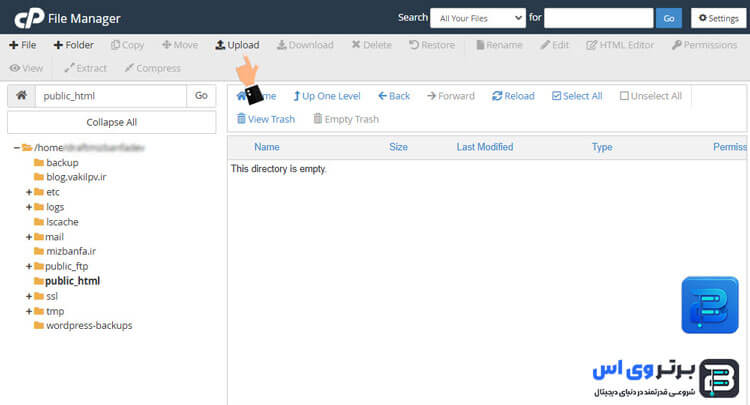This screenshot has width=750, height=405.
Task: Toggle the Unselect All checkbox
Action: [625, 96]
